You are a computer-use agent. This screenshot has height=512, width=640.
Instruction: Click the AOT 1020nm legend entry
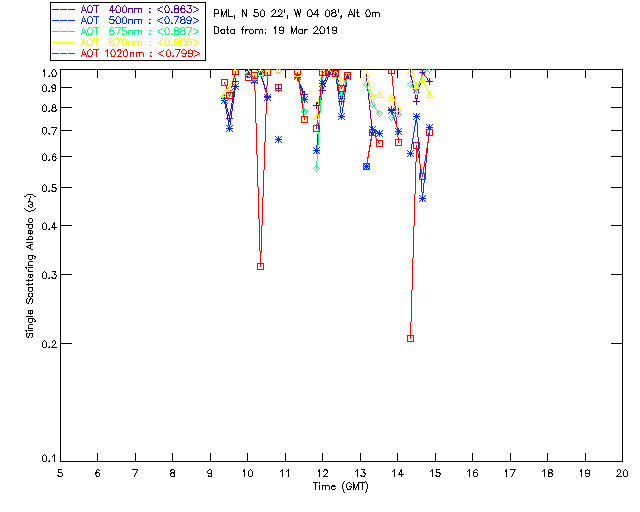(126, 53)
